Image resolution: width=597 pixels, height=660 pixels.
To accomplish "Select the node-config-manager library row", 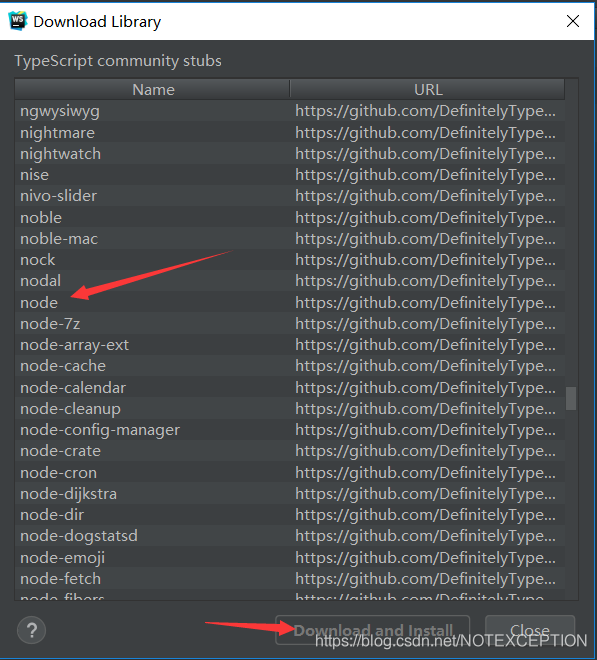I will (290, 430).
